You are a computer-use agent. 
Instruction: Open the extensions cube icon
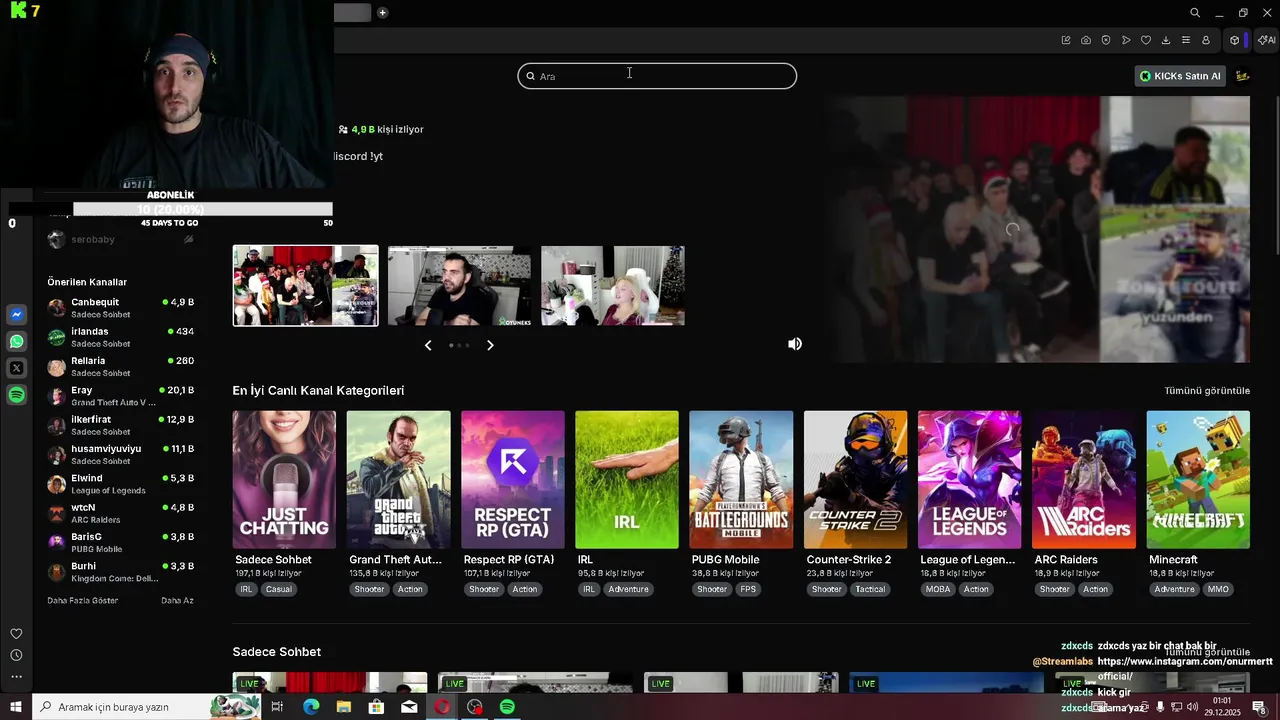click(1235, 40)
